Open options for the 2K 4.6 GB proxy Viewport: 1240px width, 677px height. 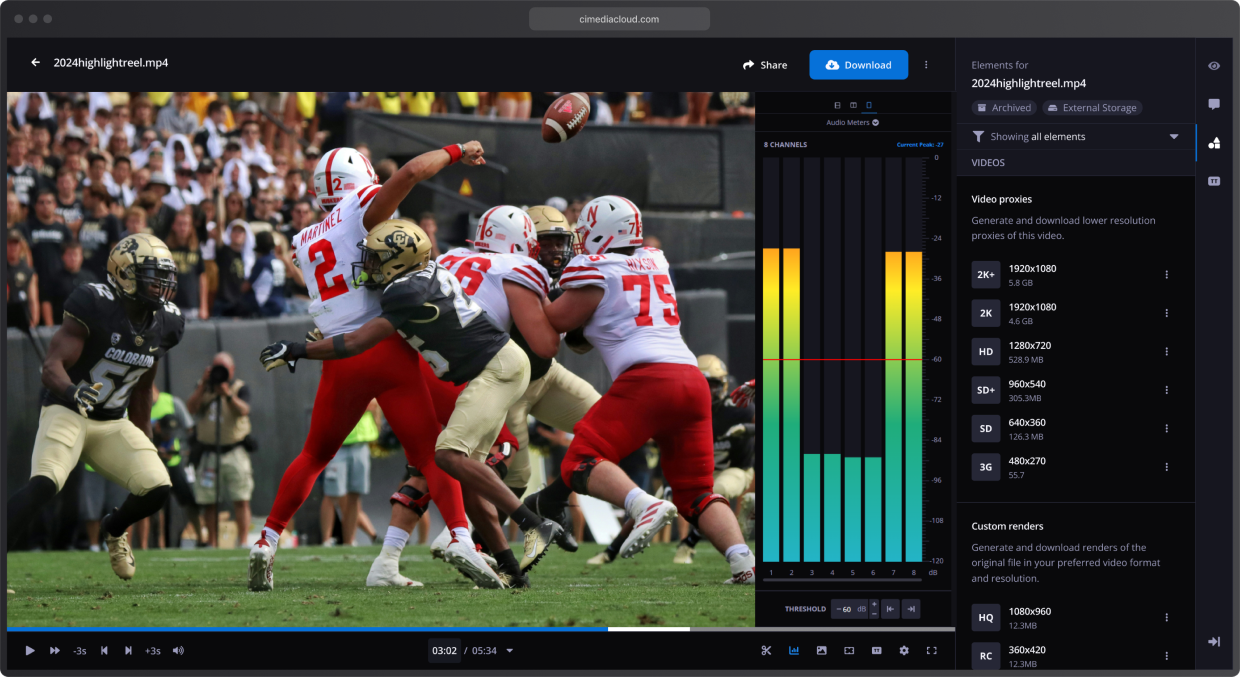pos(1166,313)
